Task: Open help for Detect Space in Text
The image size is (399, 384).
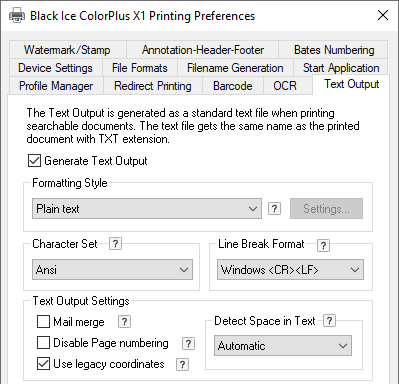Action: 329,321
